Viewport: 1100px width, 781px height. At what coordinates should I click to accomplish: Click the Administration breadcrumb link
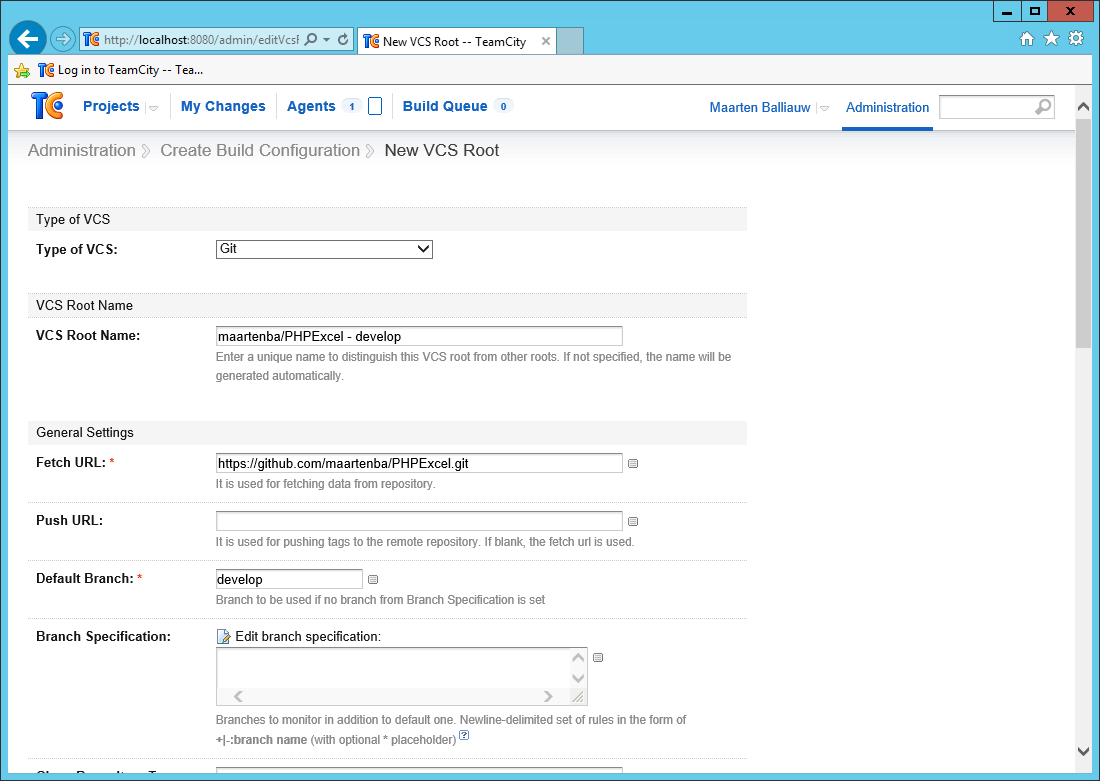81,150
